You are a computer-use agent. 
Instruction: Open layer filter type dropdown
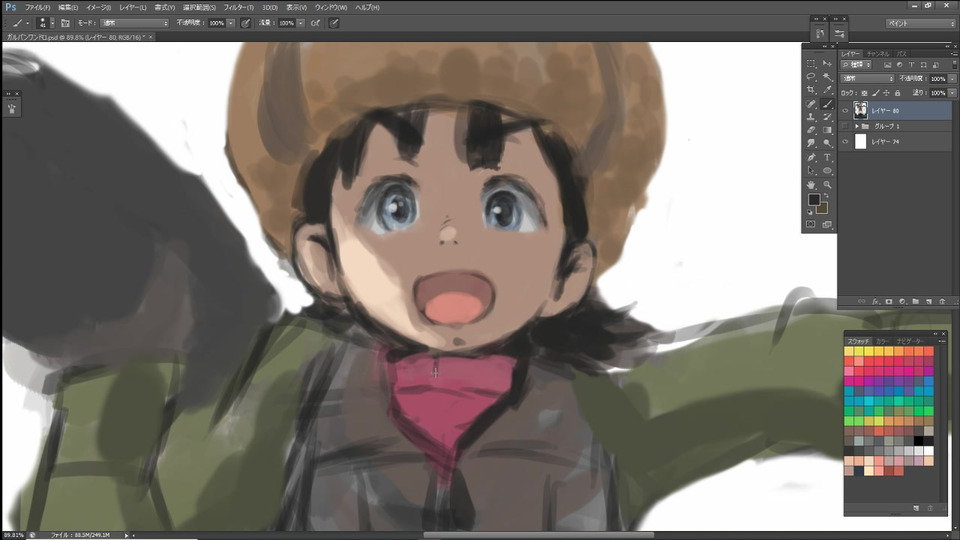tap(857, 65)
